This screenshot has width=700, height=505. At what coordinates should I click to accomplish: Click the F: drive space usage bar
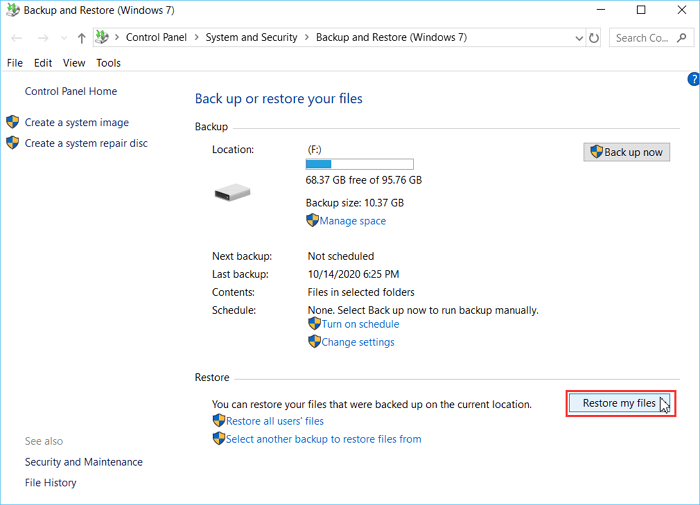tap(359, 164)
